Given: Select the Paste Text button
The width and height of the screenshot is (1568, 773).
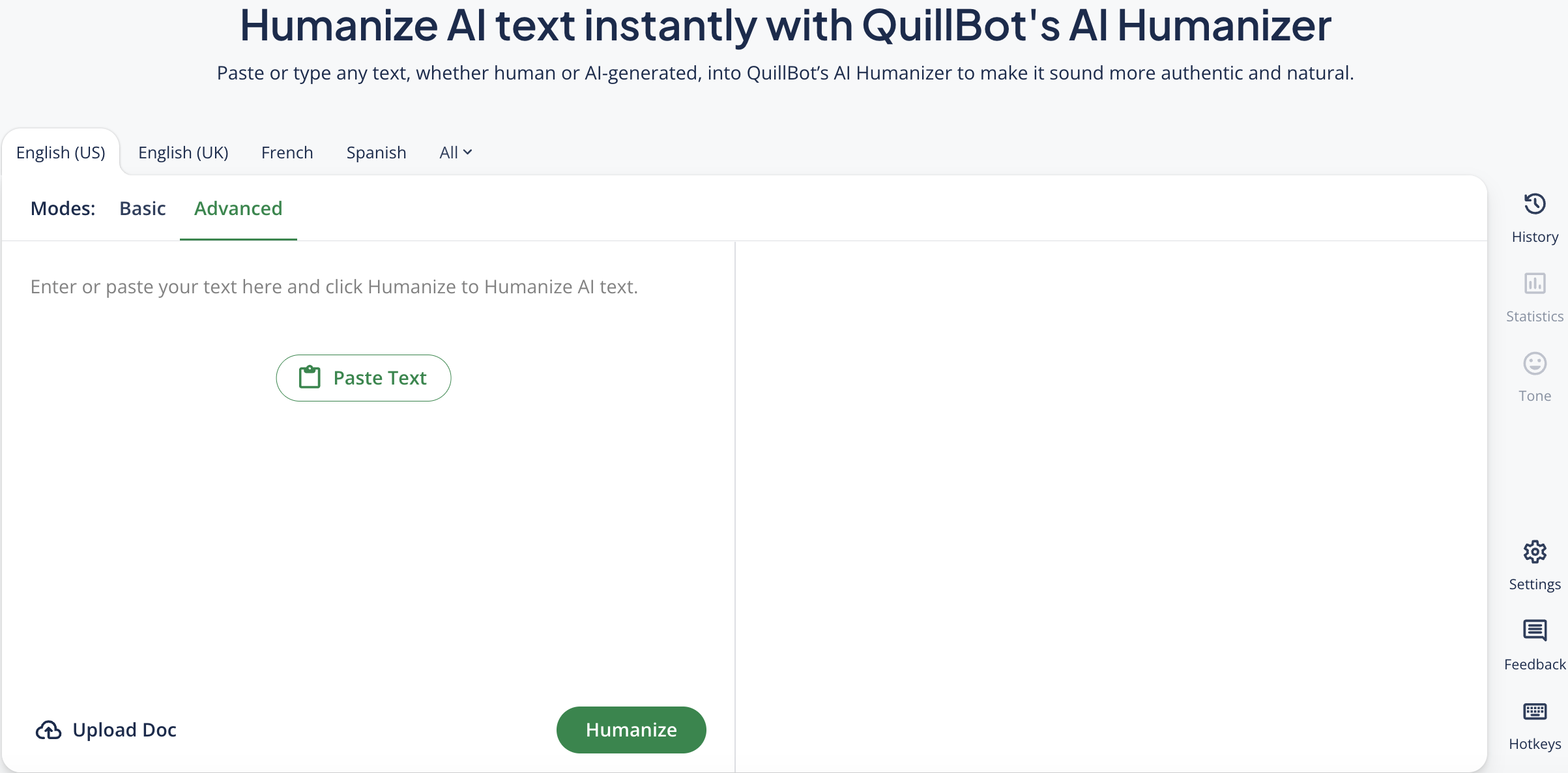Looking at the screenshot, I should pos(363,377).
